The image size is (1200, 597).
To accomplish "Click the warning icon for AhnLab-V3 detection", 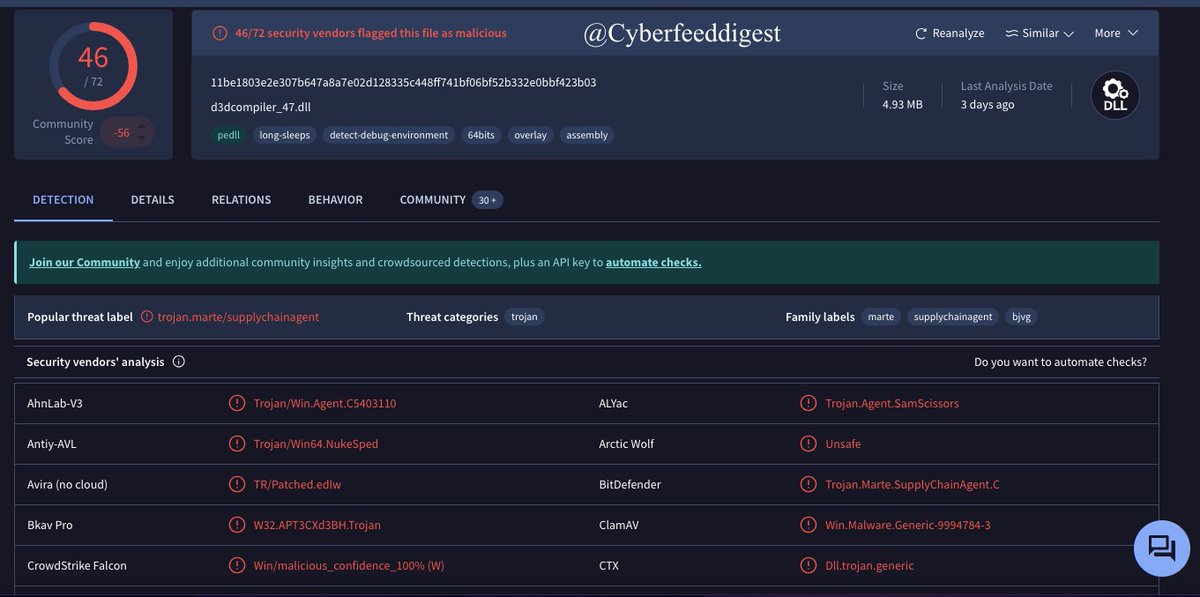I will pos(237,403).
